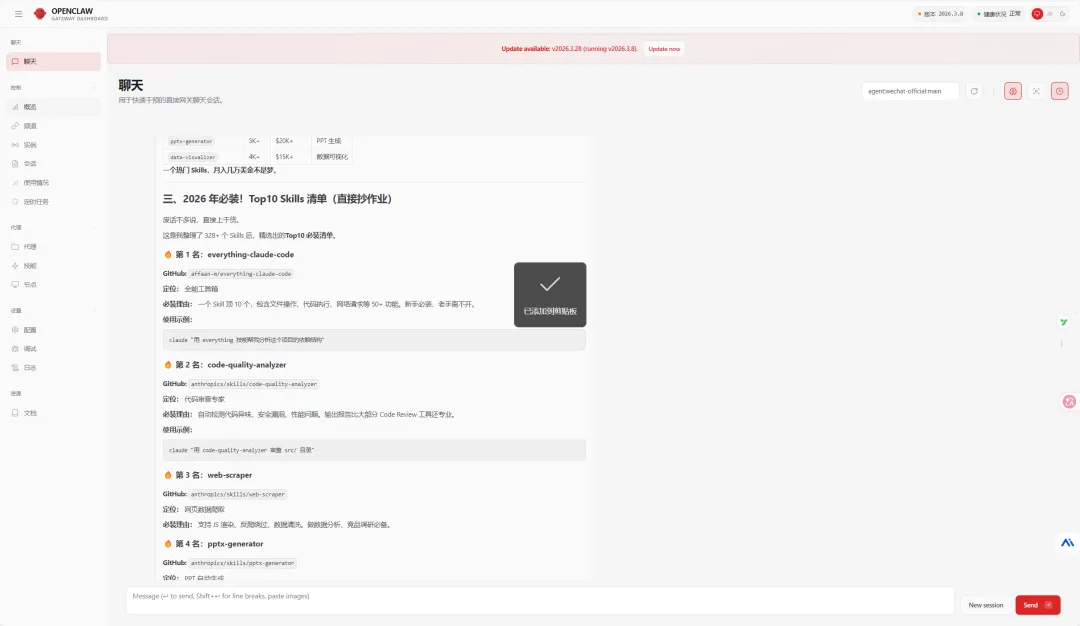
Task: Open 频道 channels in sidebar
Action: [54, 126]
